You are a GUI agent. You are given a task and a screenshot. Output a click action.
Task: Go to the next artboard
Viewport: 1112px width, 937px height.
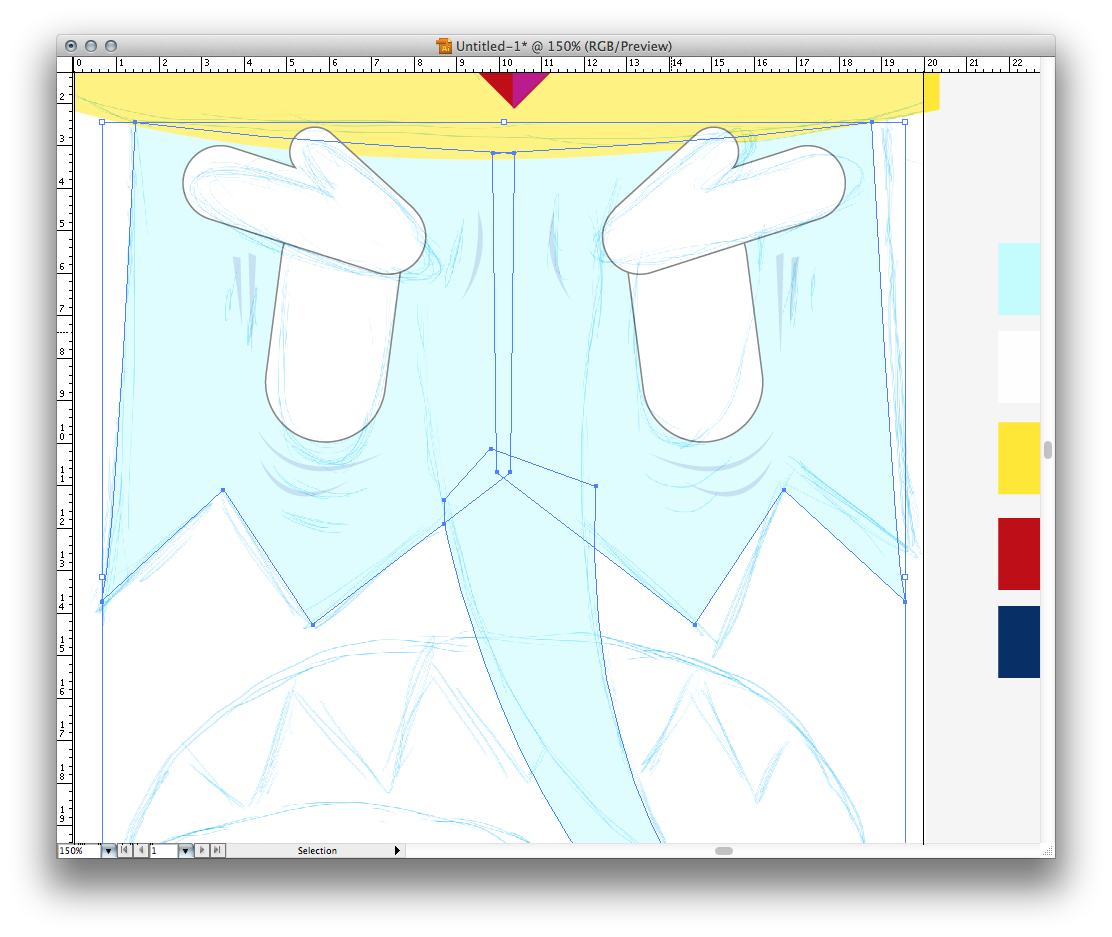[203, 851]
